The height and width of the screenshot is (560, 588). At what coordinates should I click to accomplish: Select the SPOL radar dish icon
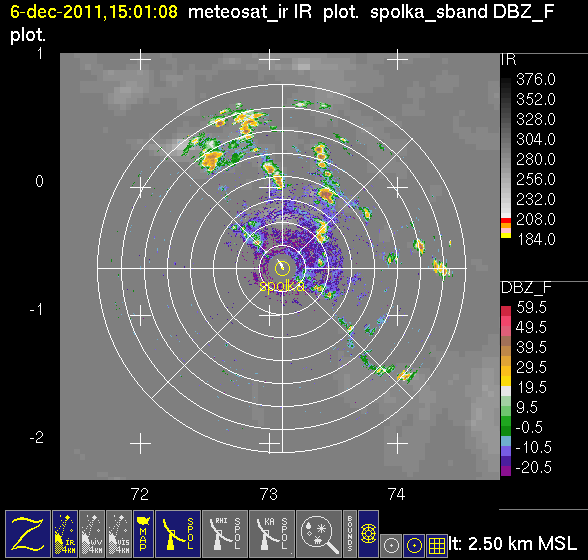pos(178,534)
